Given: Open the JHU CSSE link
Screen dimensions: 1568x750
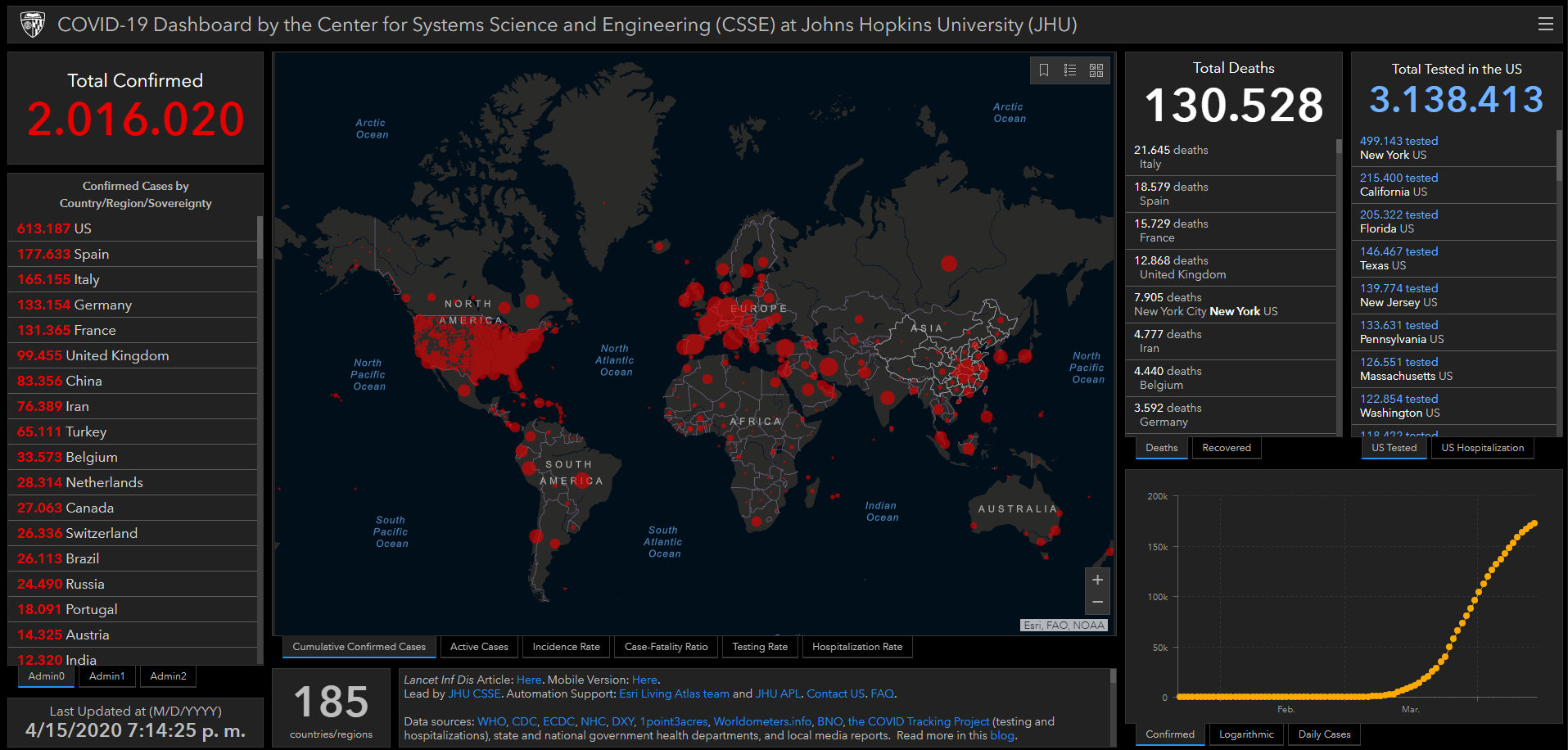Looking at the screenshot, I should (x=474, y=694).
